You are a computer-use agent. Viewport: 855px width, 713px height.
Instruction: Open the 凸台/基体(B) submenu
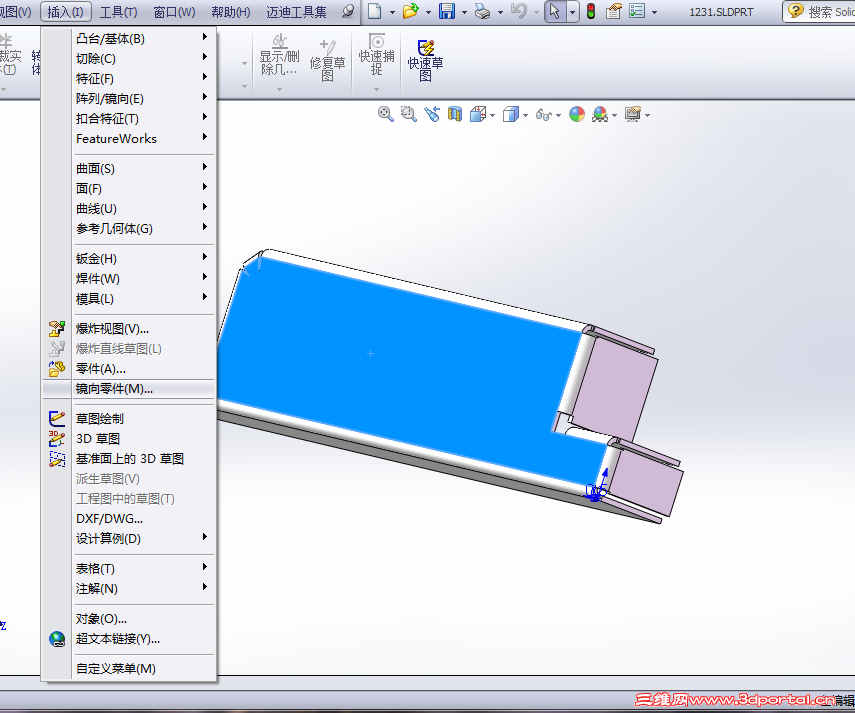(x=129, y=39)
